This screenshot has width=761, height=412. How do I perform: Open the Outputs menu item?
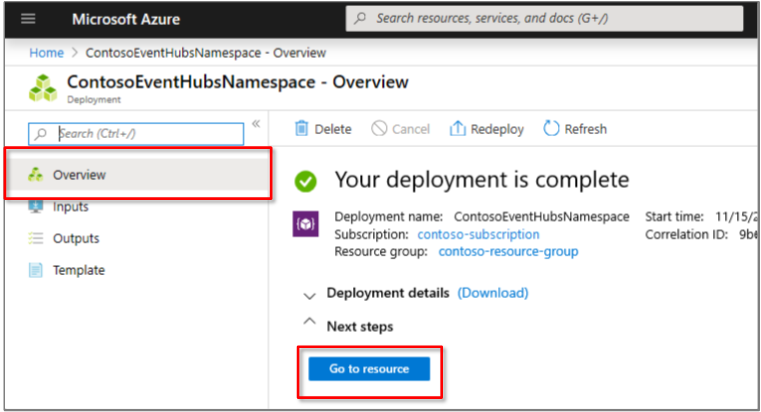pos(76,238)
